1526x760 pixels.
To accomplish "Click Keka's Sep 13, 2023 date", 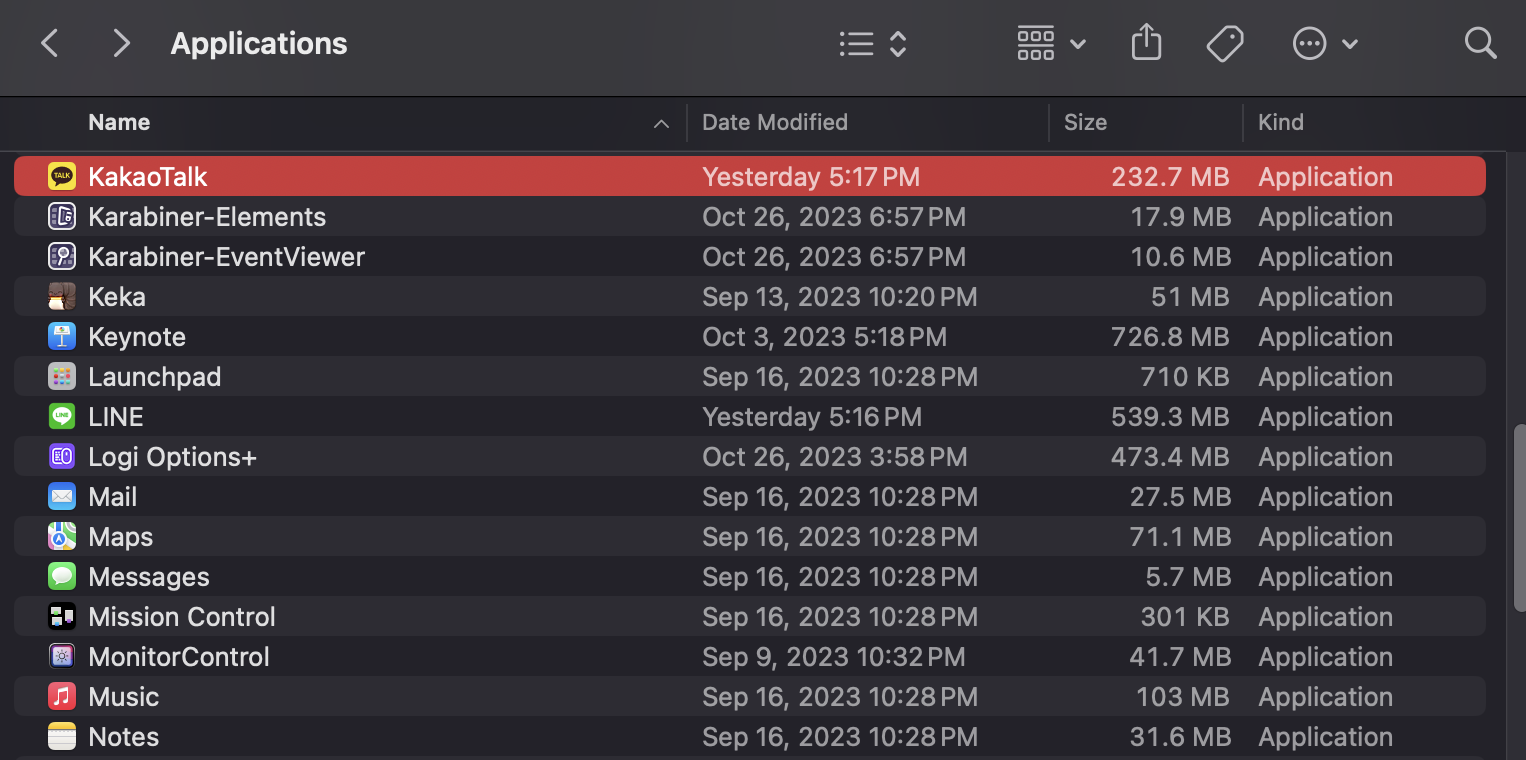I will click(x=840, y=297).
